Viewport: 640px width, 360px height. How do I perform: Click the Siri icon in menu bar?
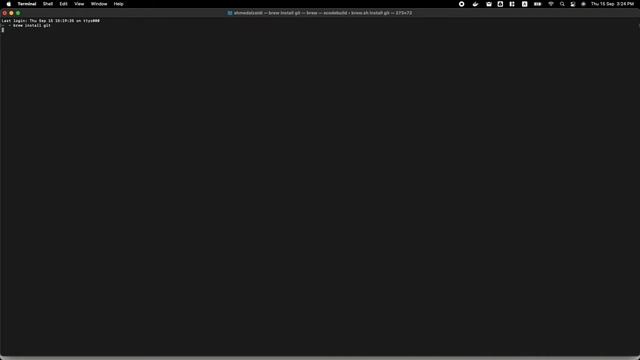(583, 4)
